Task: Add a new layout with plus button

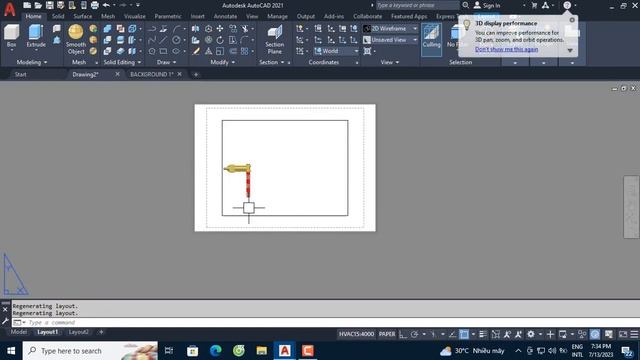Action: coord(101,332)
